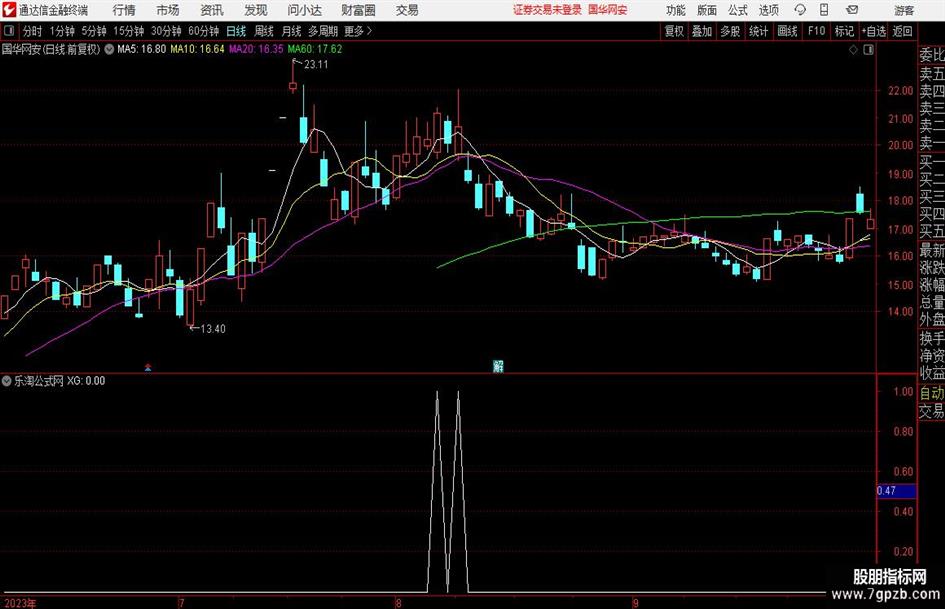Image resolution: width=945 pixels, height=609 pixels.
Task: Open MA indicator settings circle icon
Action: point(109,49)
